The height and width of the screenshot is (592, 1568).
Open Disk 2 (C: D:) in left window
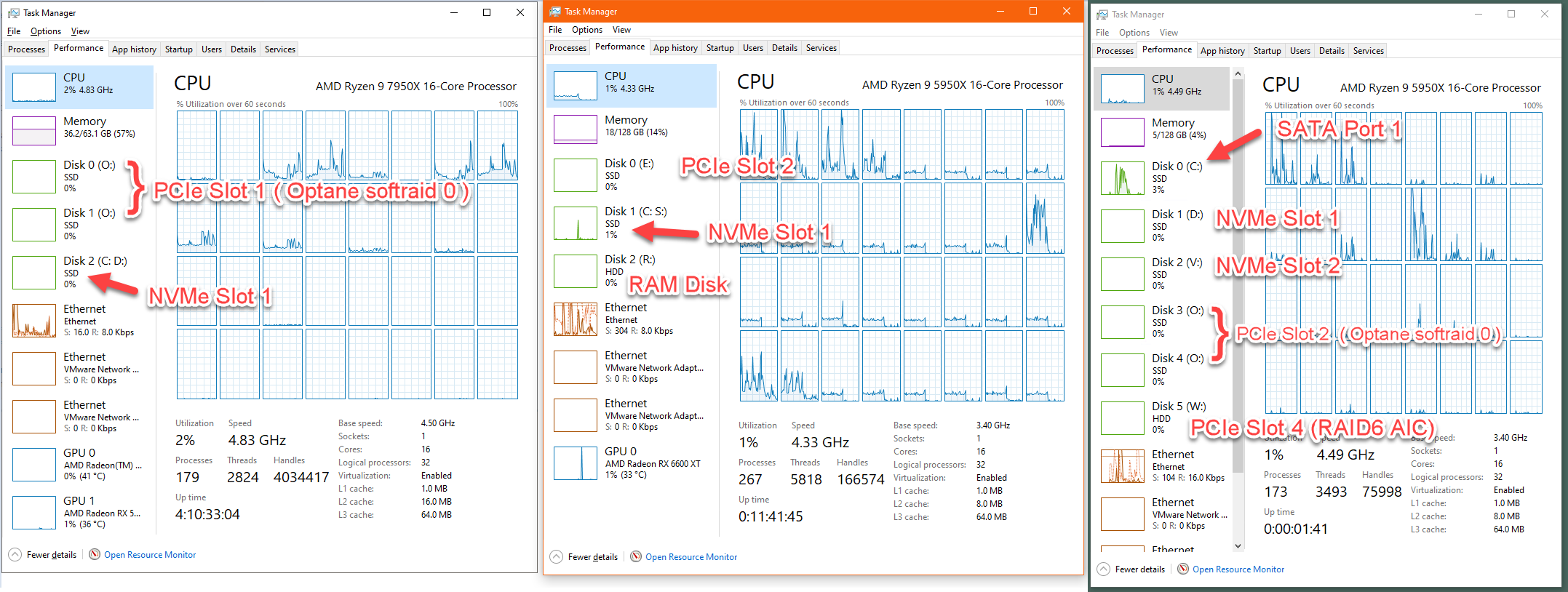pyautogui.click(x=79, y=272)
